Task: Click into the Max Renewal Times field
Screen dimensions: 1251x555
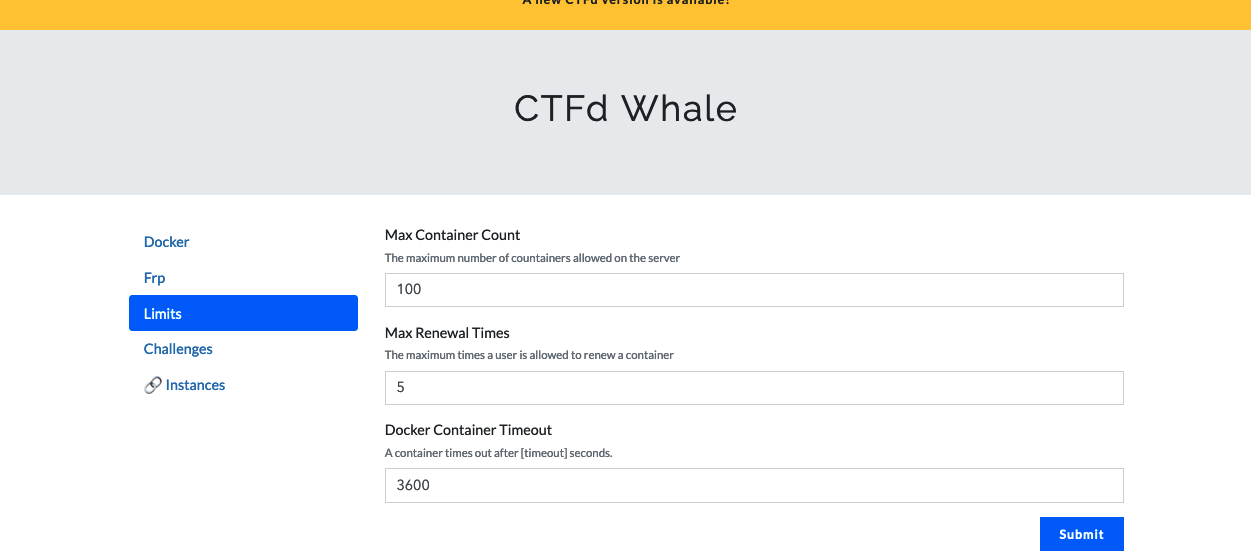Action: pos(754,388)
